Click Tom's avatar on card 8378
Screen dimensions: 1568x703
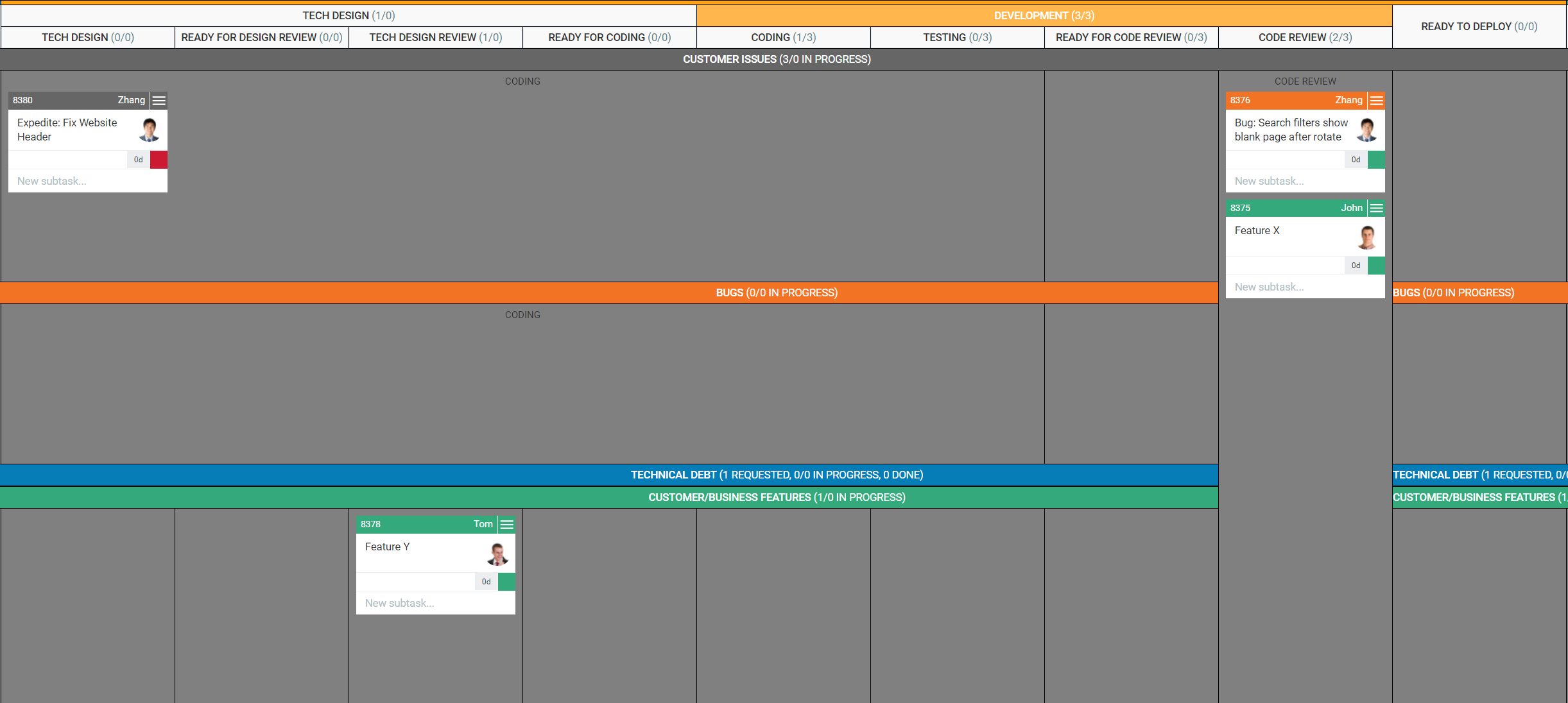coord(497,554)
